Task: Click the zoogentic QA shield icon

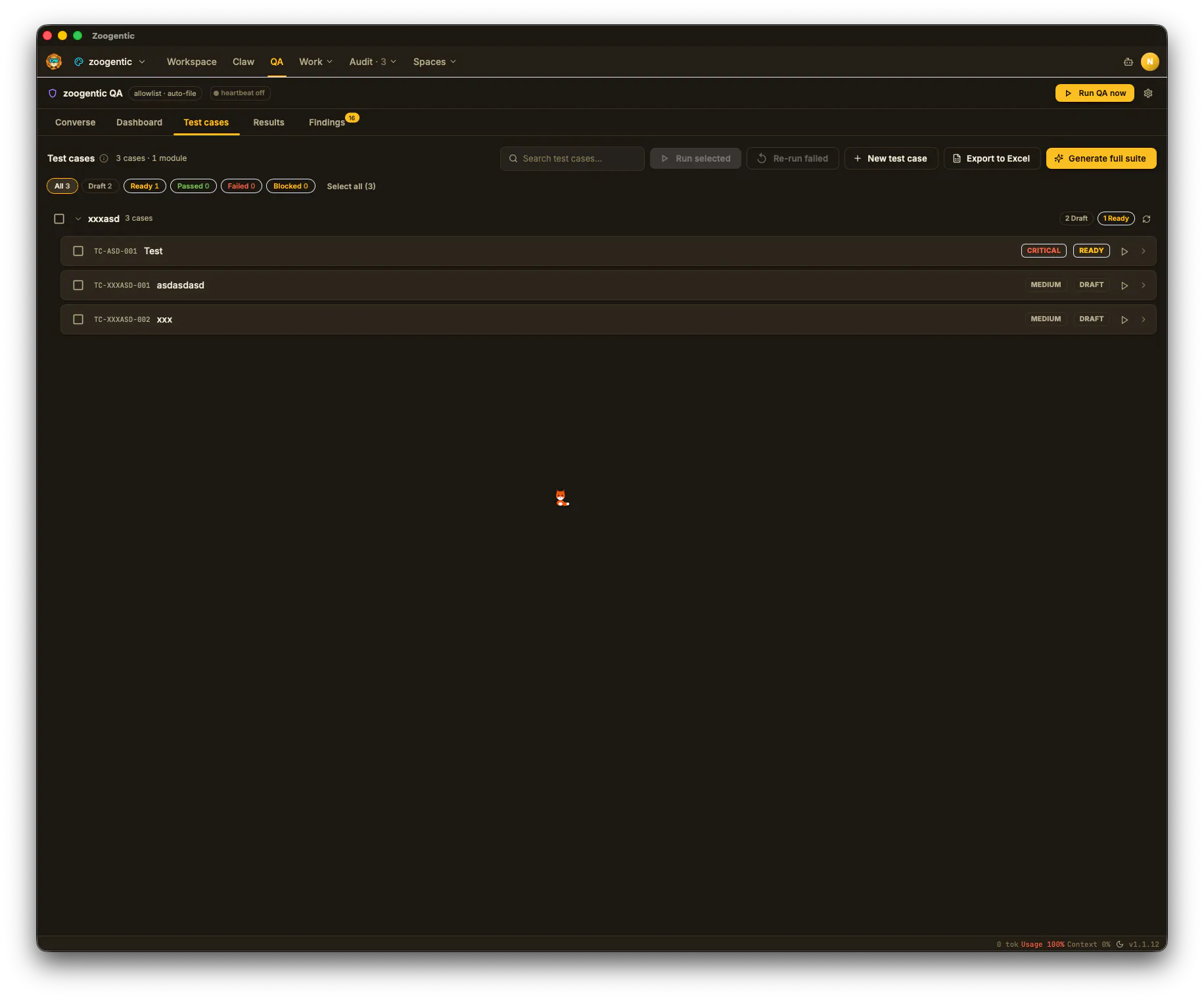Action: pos(53,93)
